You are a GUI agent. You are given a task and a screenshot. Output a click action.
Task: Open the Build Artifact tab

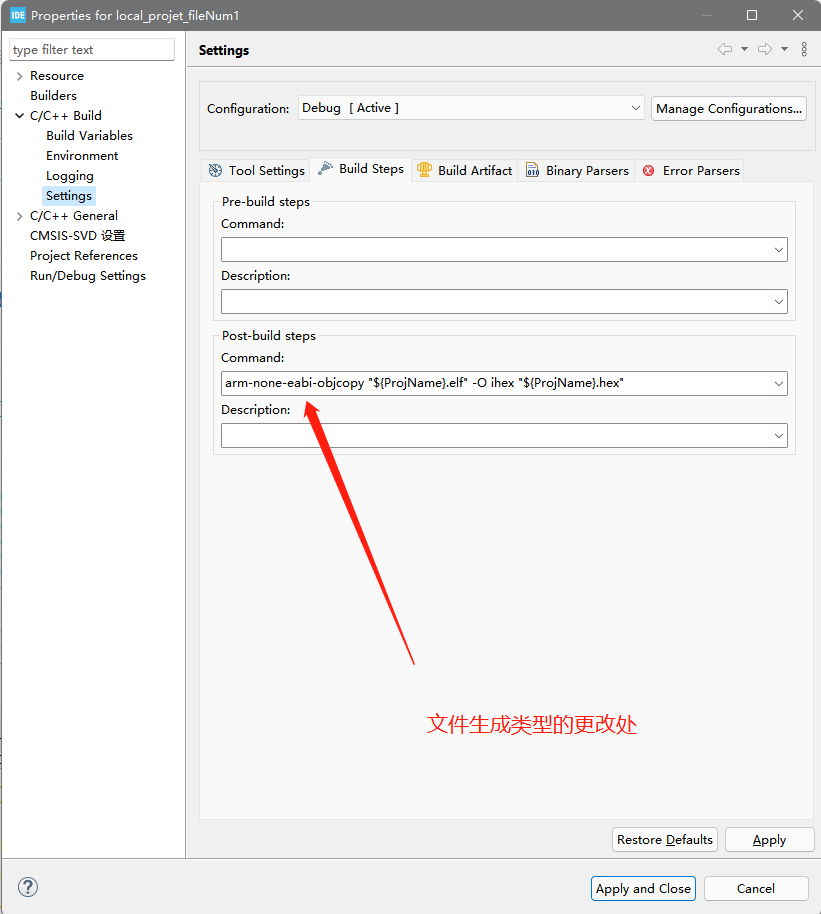465,170
